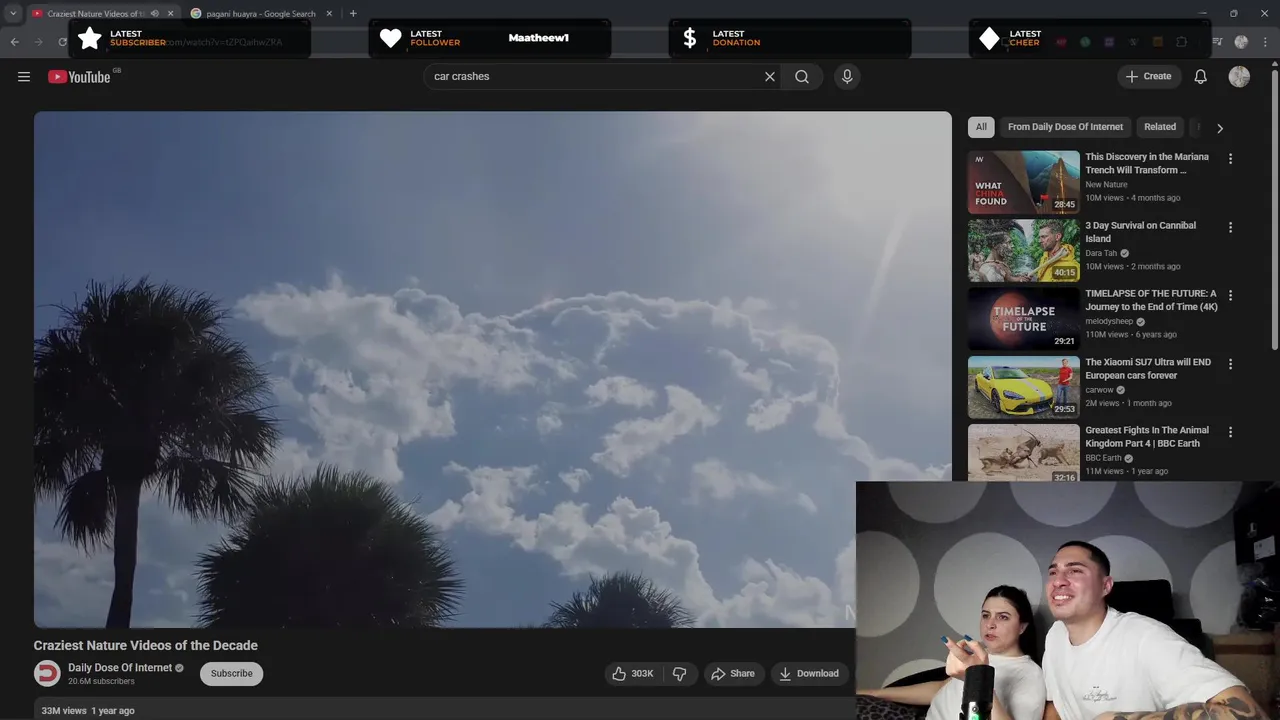Open a new browser tab with plus

[x=353, y=14]
